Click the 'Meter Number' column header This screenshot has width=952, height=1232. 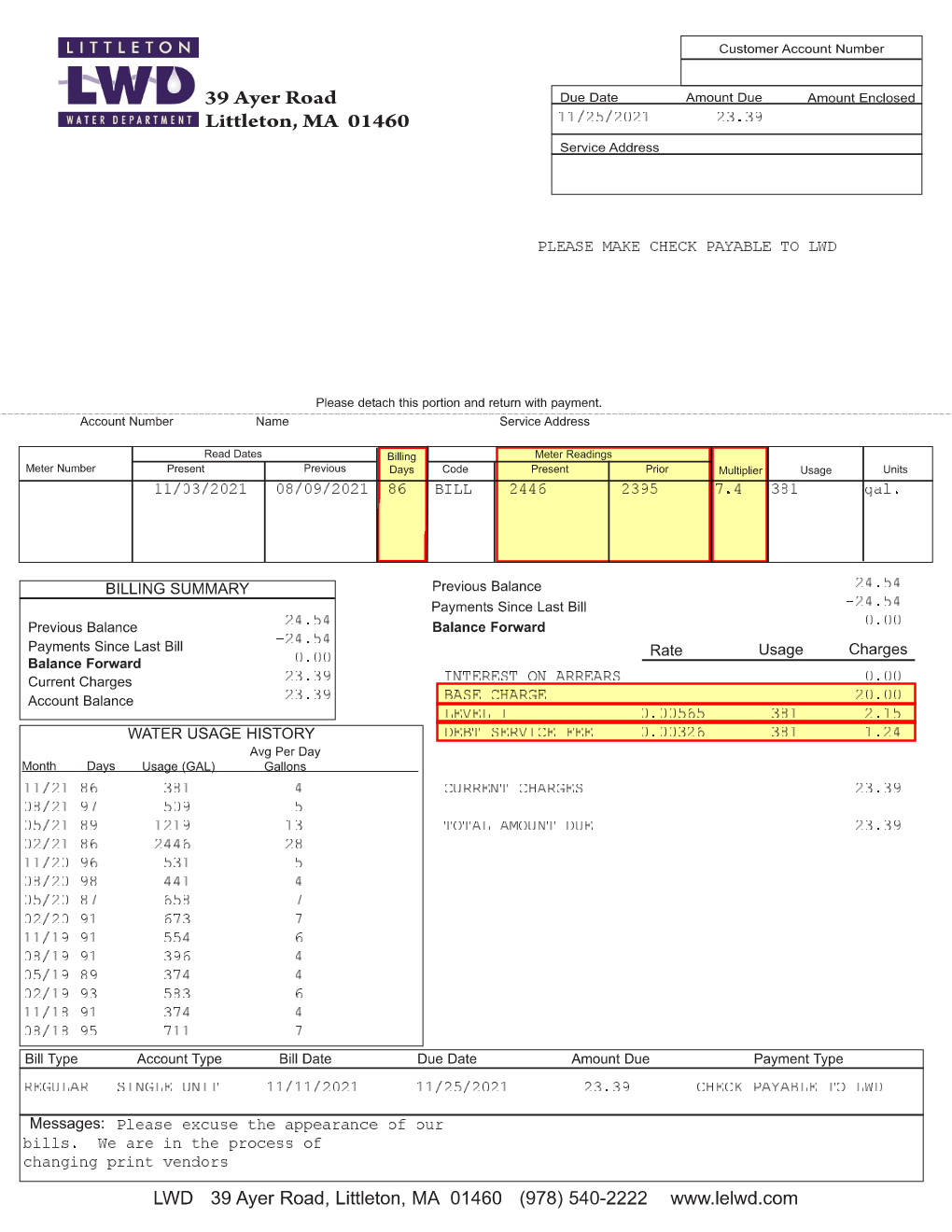[61, 469]
